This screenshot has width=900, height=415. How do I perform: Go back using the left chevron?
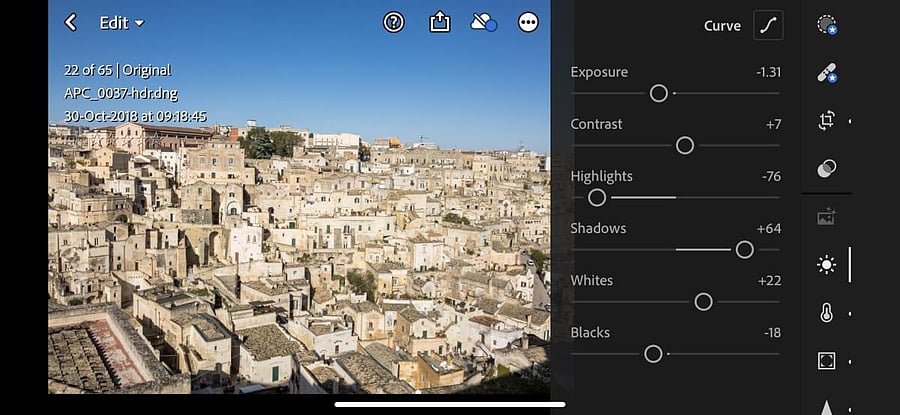71,23
